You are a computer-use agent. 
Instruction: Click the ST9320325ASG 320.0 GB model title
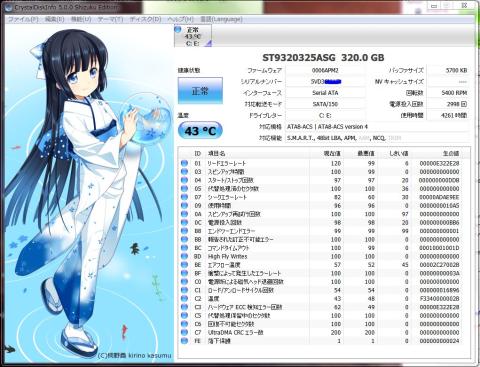coord(323,58)
